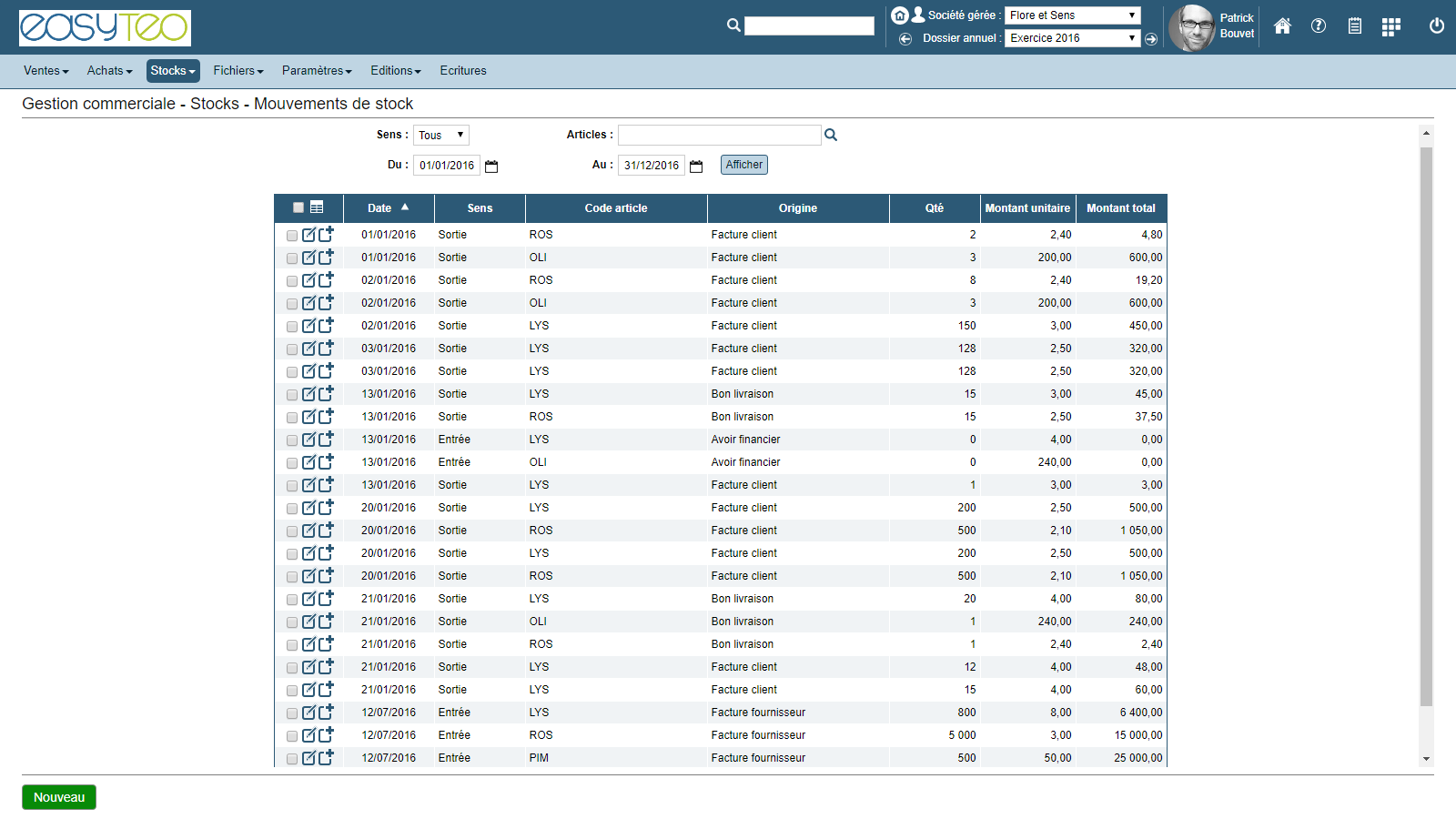
Task: Open the notepad icon in the header
Action: 1355,26
